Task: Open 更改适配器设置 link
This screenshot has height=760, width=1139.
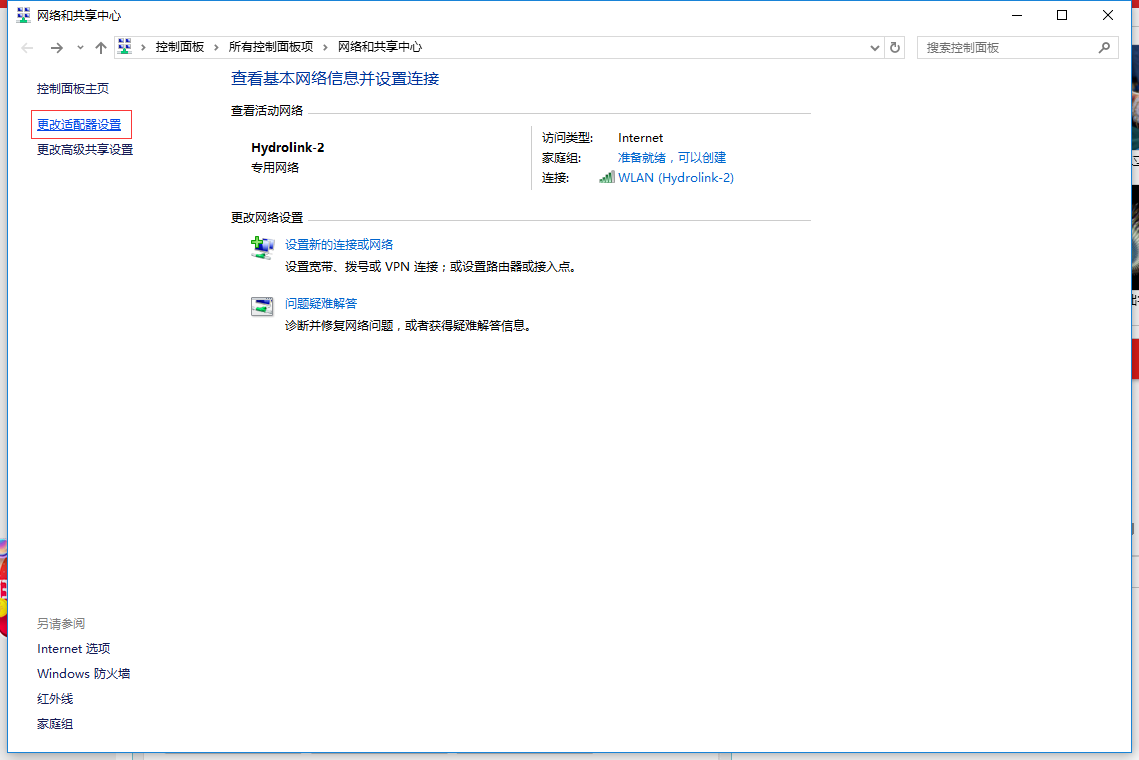Action: (x=79, y=125)
